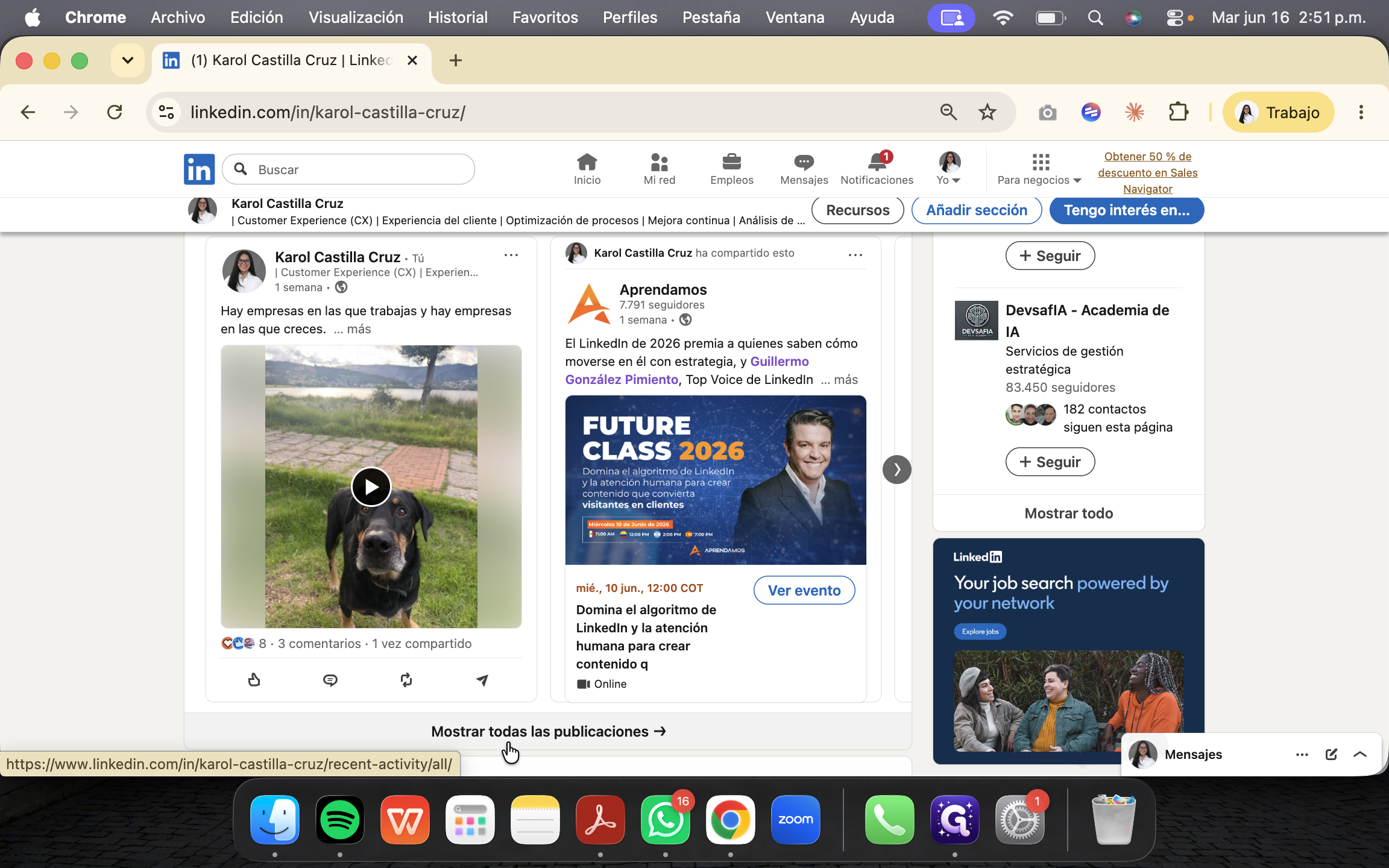1389x868 pixels.
Task: Expand the Para negocios dropdown
Action: pyautogui.click(x=1039, y=168)
